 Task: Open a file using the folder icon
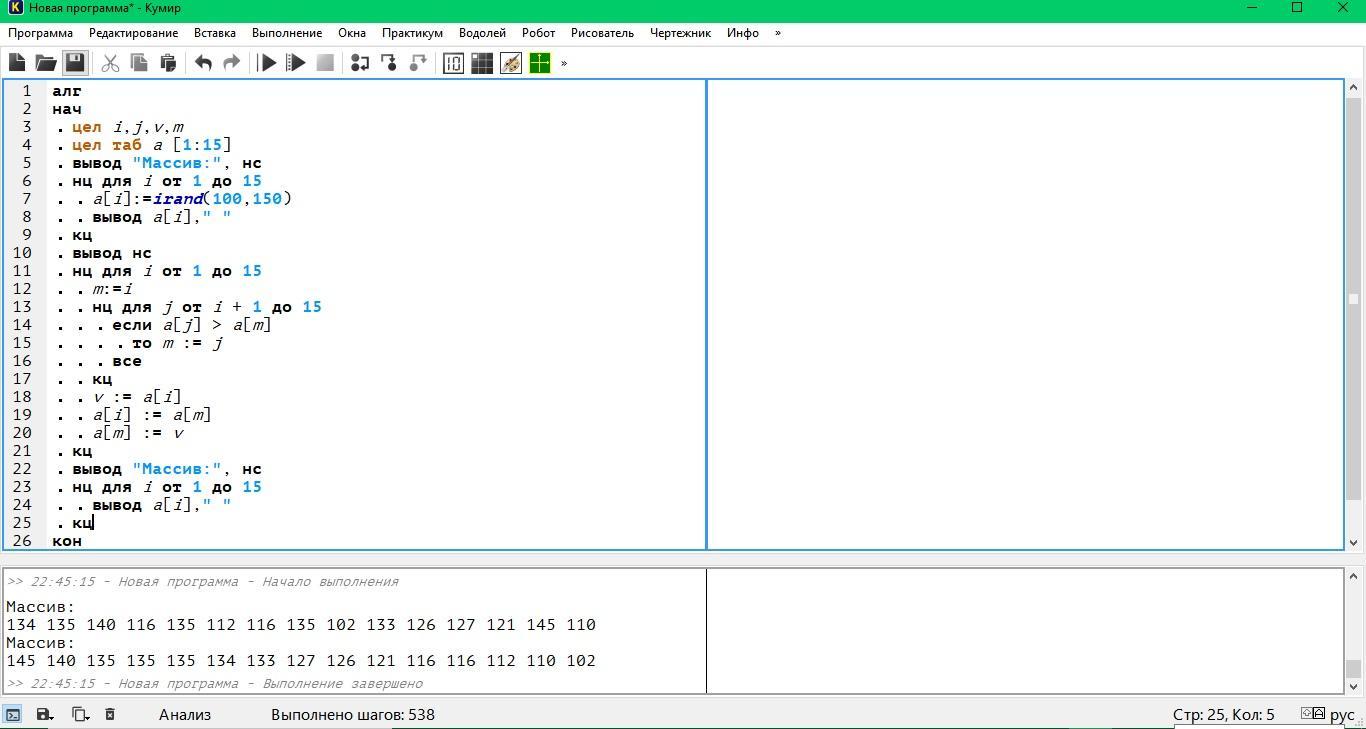pyautogui.click(x=46, y=63)
